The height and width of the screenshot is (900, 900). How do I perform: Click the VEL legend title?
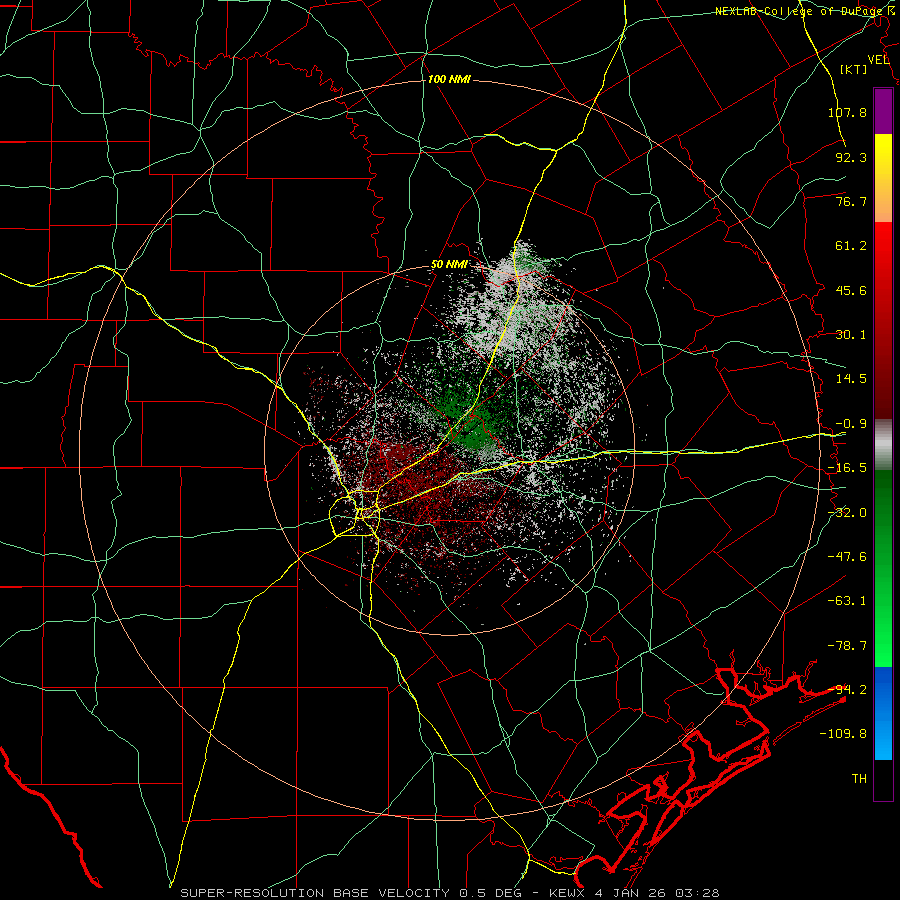[878, 60]
